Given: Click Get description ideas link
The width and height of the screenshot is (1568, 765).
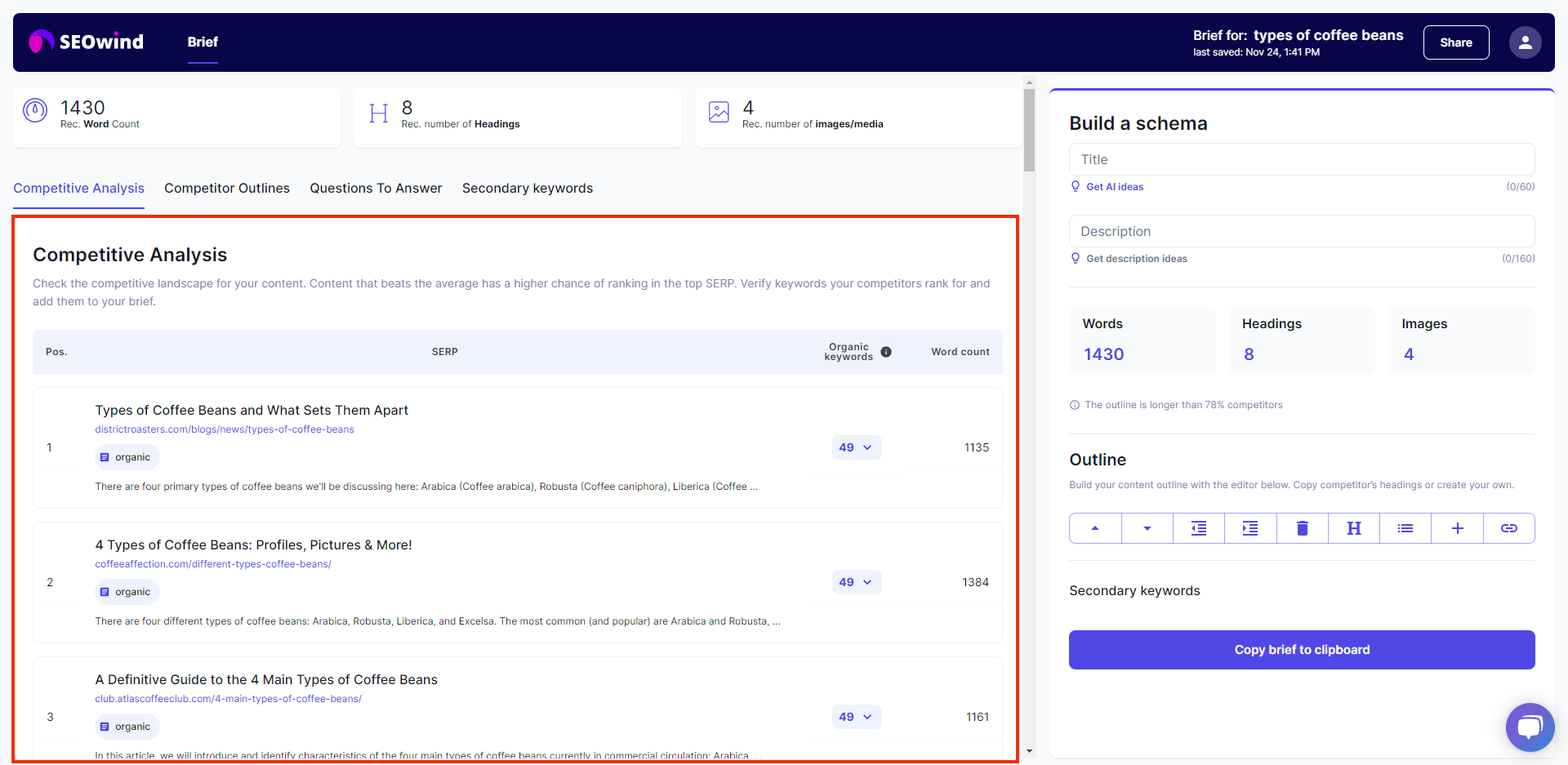Looking at the screenshot, I should click(1137, 259).
